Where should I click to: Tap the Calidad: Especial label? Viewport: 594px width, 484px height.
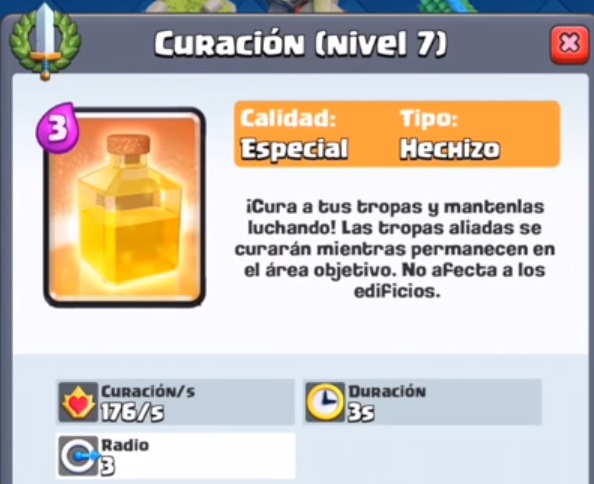(x=294, y=133)
